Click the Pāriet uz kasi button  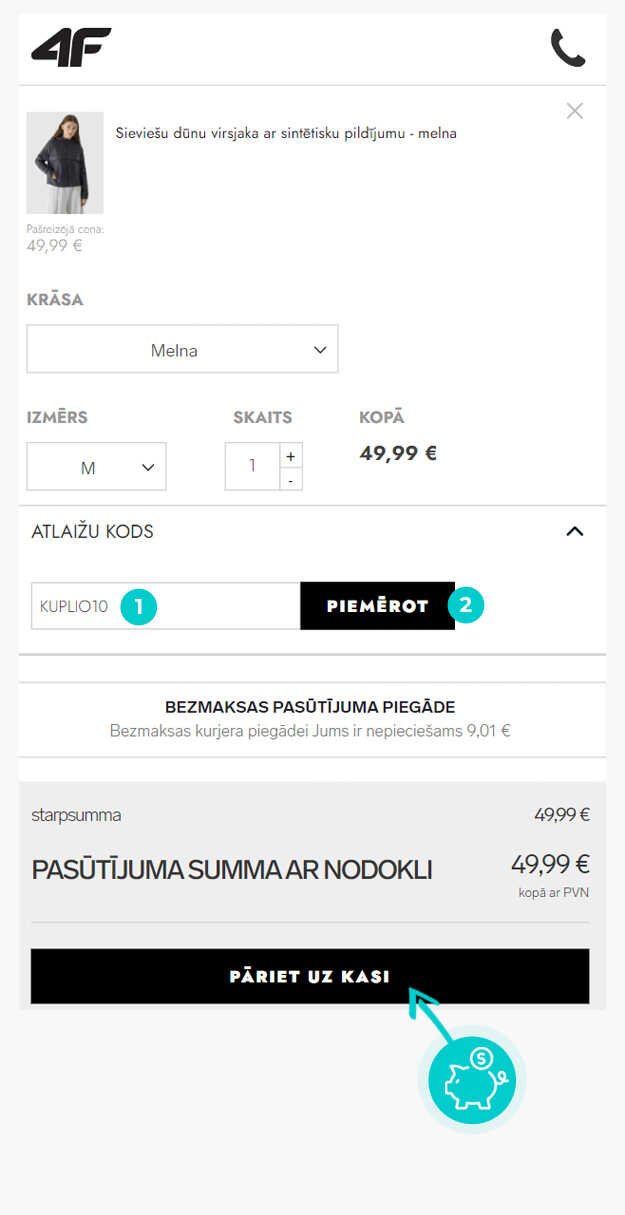click(x=310, y=976)
